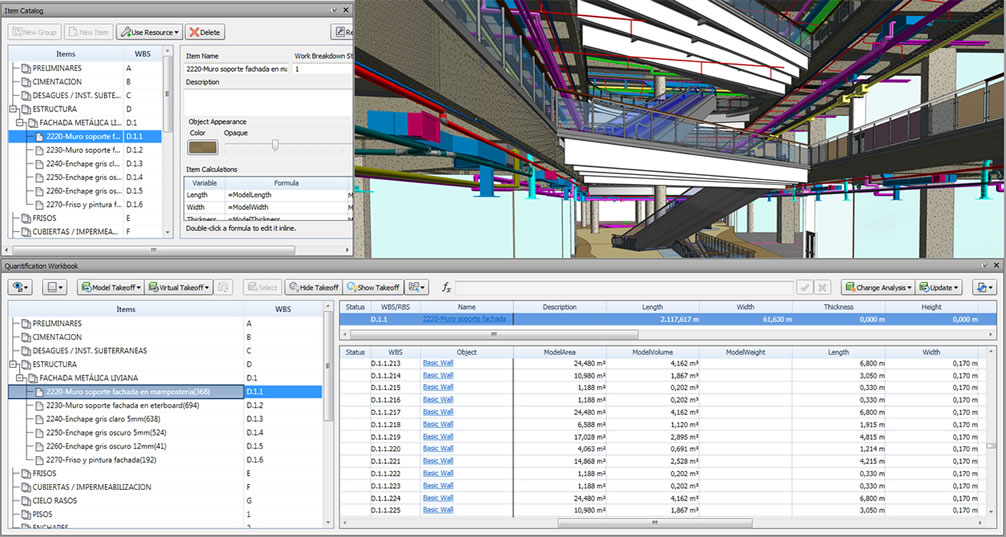This screenshot has height=537, width=1006.
Task: Open the Virtual Takeoff menu
Action: coord(178,287)
